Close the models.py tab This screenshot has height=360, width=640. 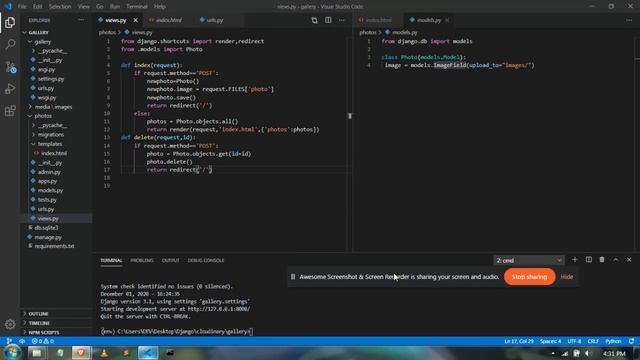pos(447,20)
